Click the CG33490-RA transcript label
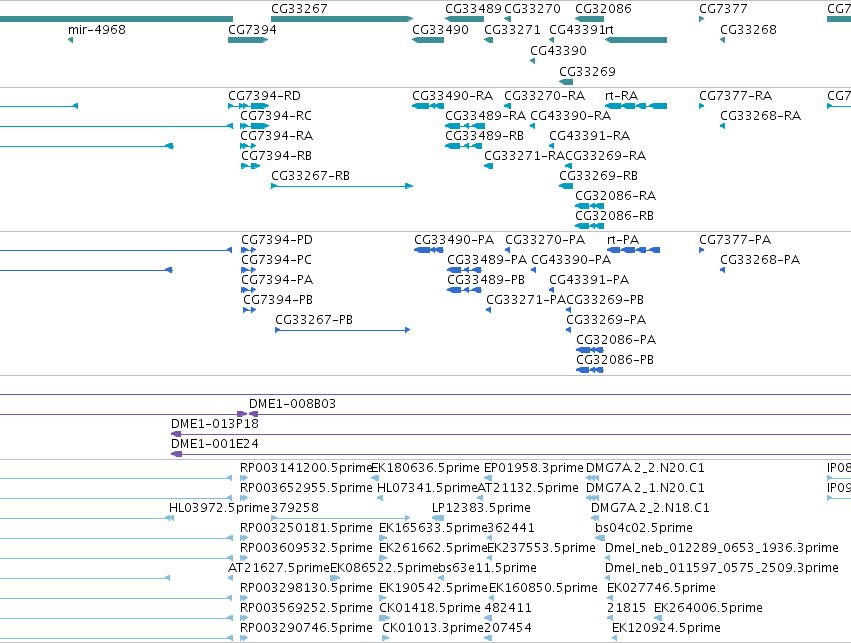The width and height of the screenshot is (851, 643). 452,96
